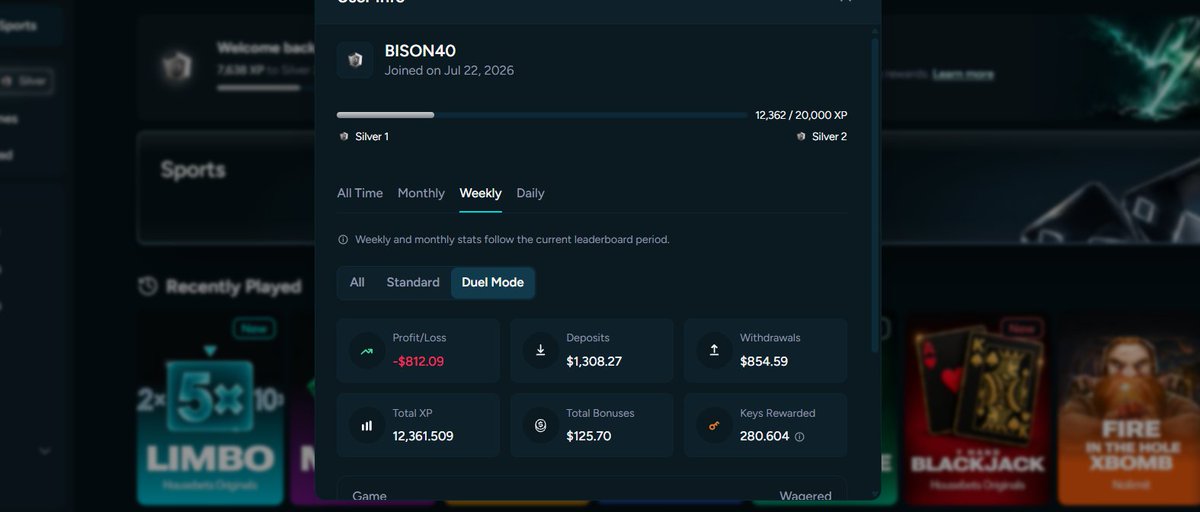The width and height of the screenshot is (1200, 512).
Task: Click the Wagered column header
Action: (806, 496)
